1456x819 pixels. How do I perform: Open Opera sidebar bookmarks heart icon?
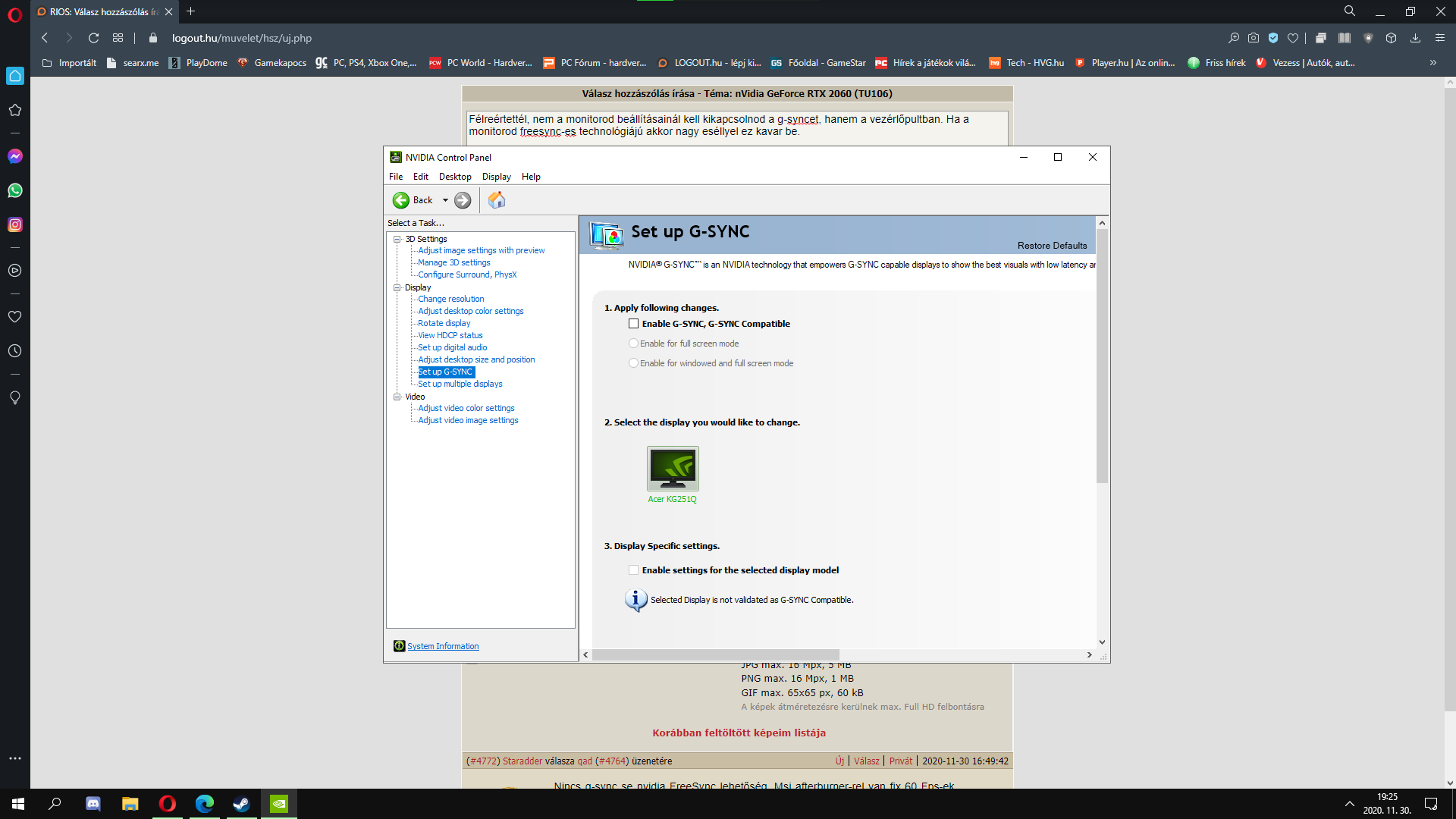[x=15, y=317]
